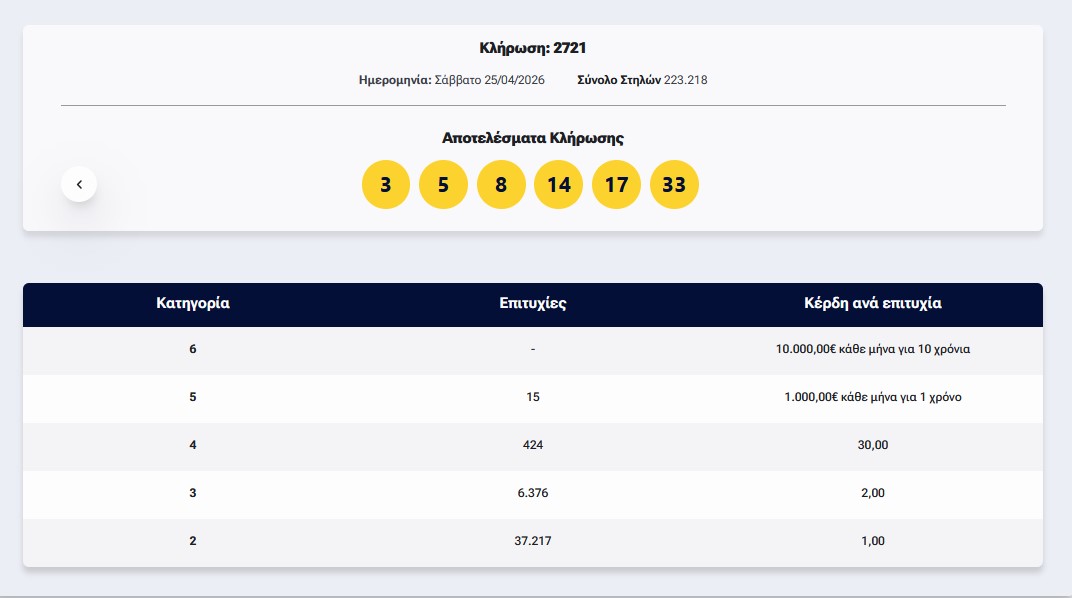The height and width of the screenshot is (598, 1072).
Task: Select the yellow ball numbered 5
Action: pos(443,185)
